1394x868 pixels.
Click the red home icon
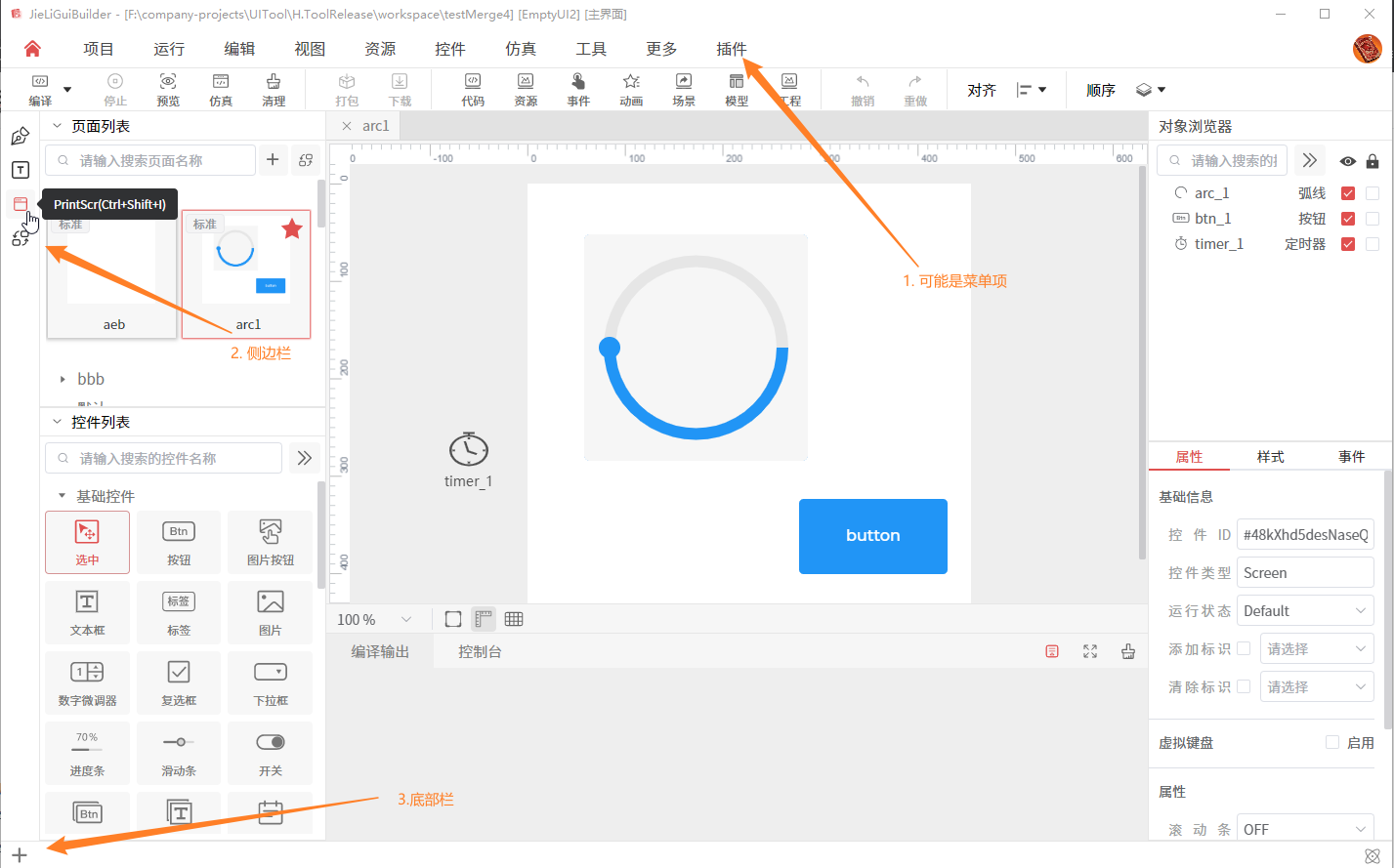point(32,49)
